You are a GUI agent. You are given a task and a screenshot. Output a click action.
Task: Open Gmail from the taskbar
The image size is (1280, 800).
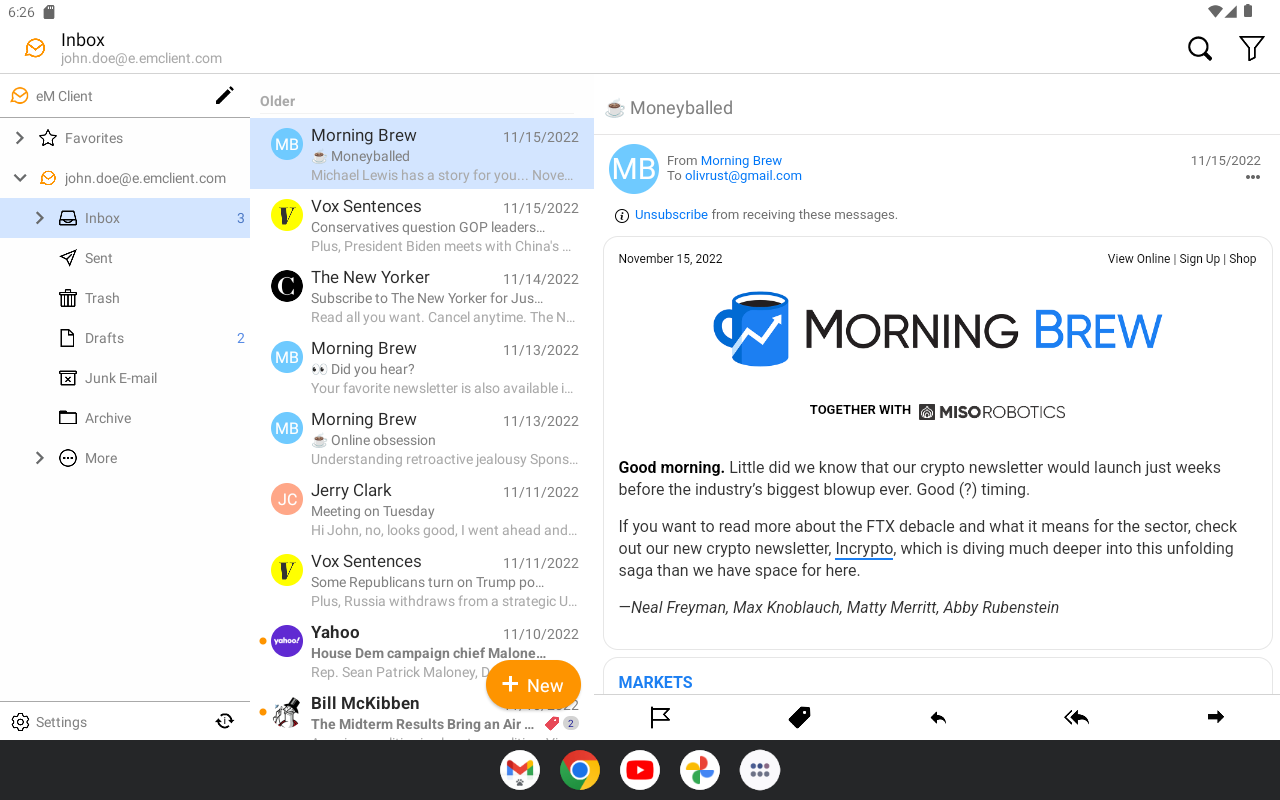tap(520, 770)
